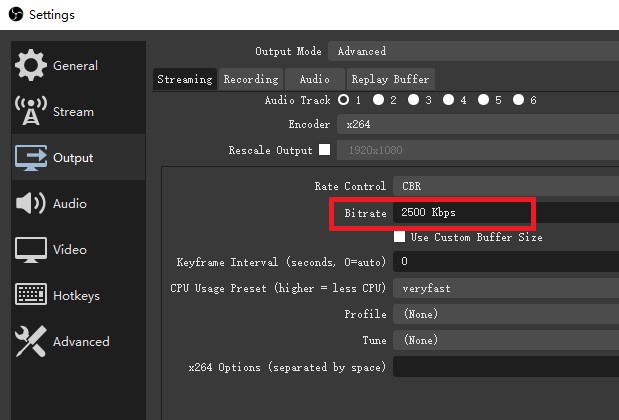Click the Use Custom Buffer Size label

pyautogui.click(x=476, y=237)
